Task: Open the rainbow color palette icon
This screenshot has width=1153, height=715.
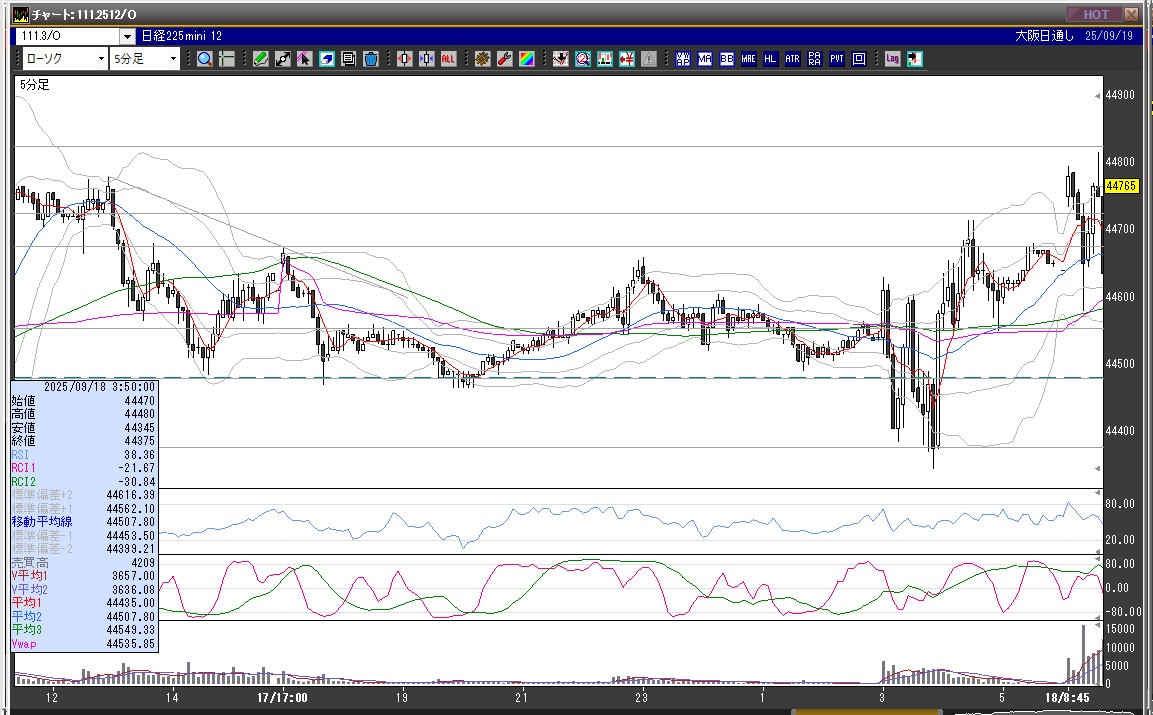Action: tap(526, 59)
